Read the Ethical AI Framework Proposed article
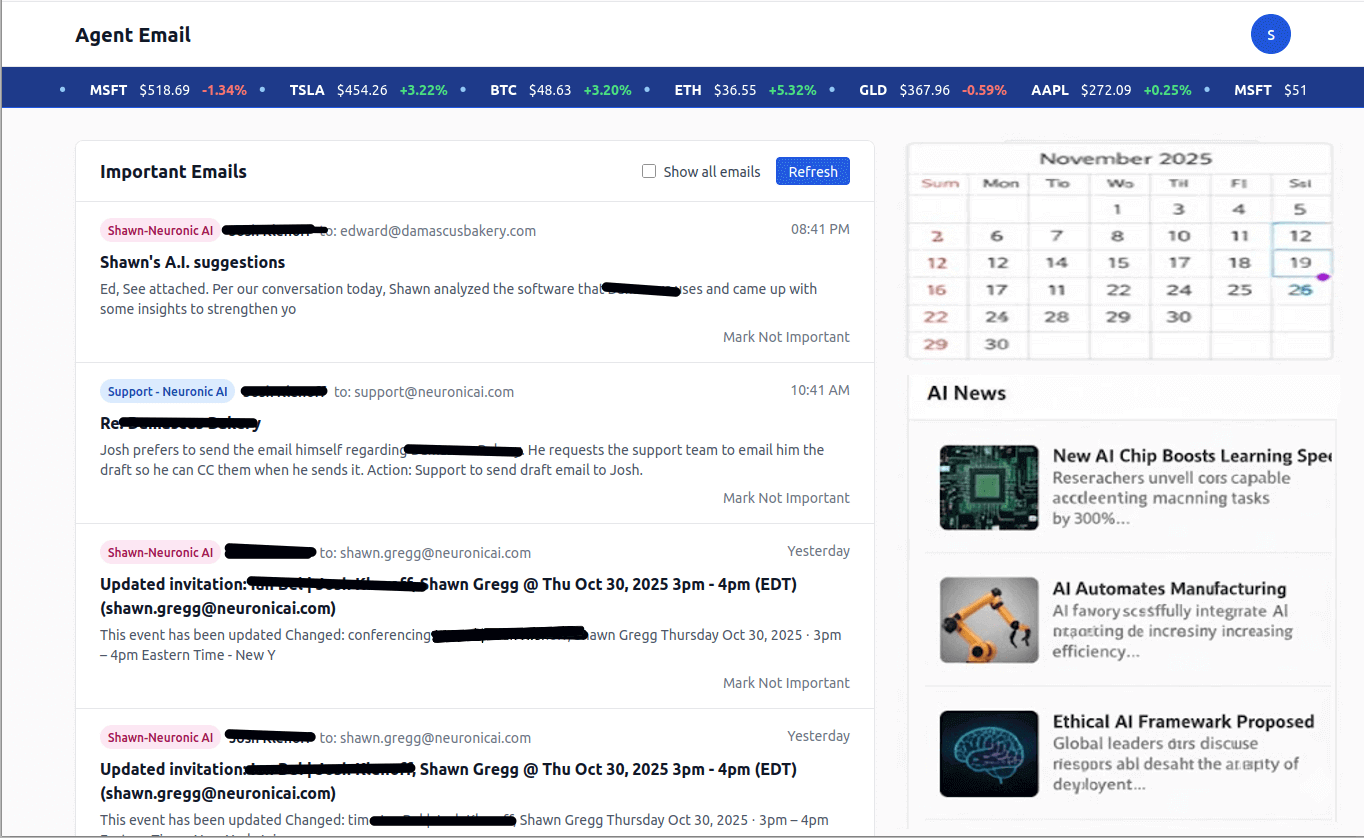Viewport: 1364px width, 838px height. (1183, 721)
